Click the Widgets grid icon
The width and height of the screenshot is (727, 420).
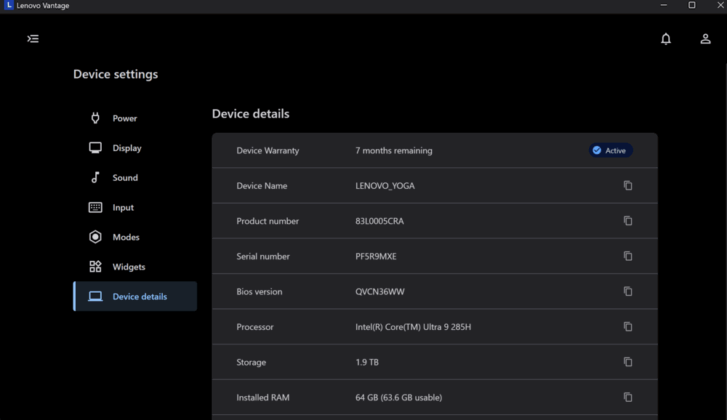click(x=95, y=267)
